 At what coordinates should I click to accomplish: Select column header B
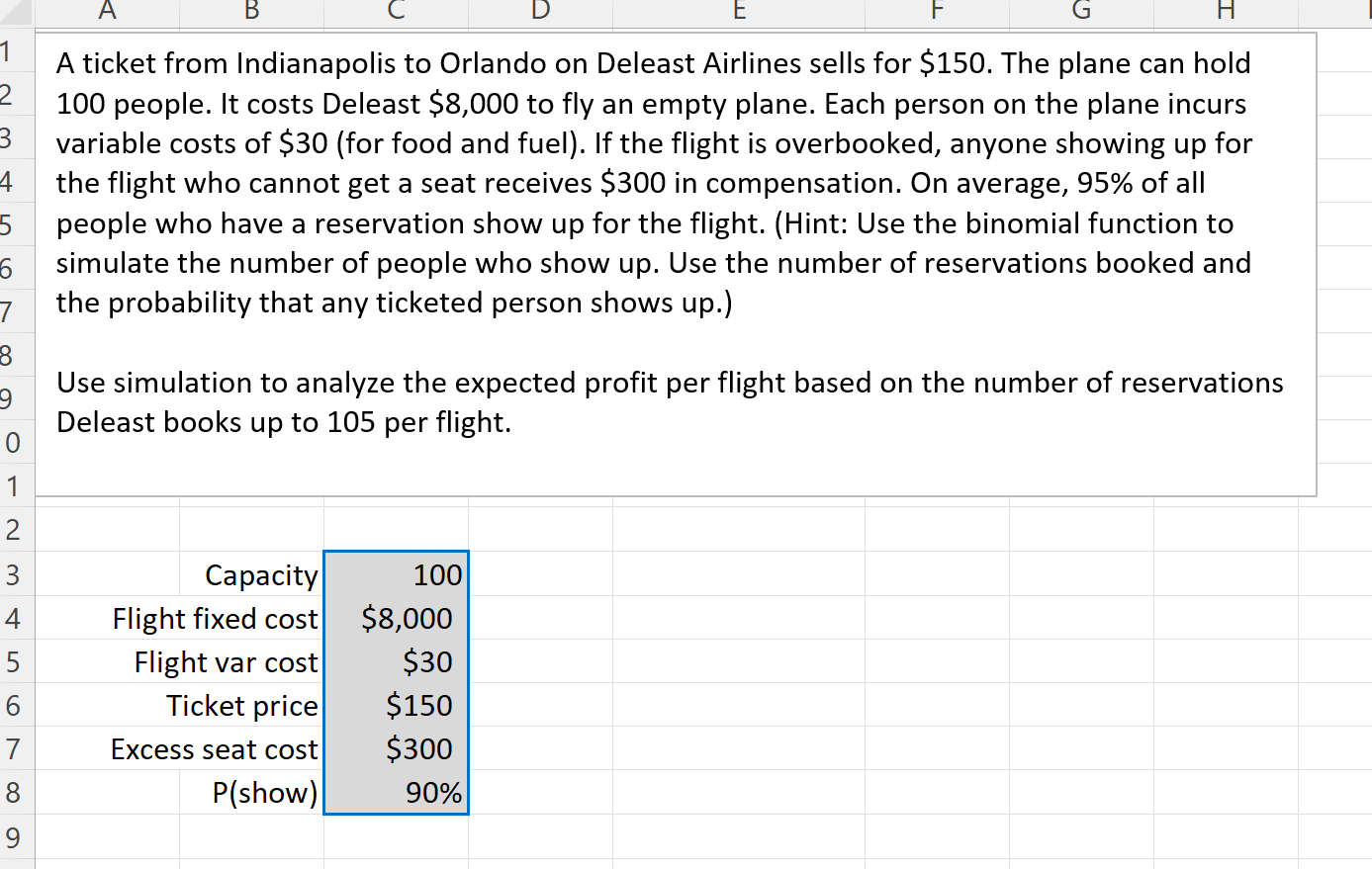point(251,11)
